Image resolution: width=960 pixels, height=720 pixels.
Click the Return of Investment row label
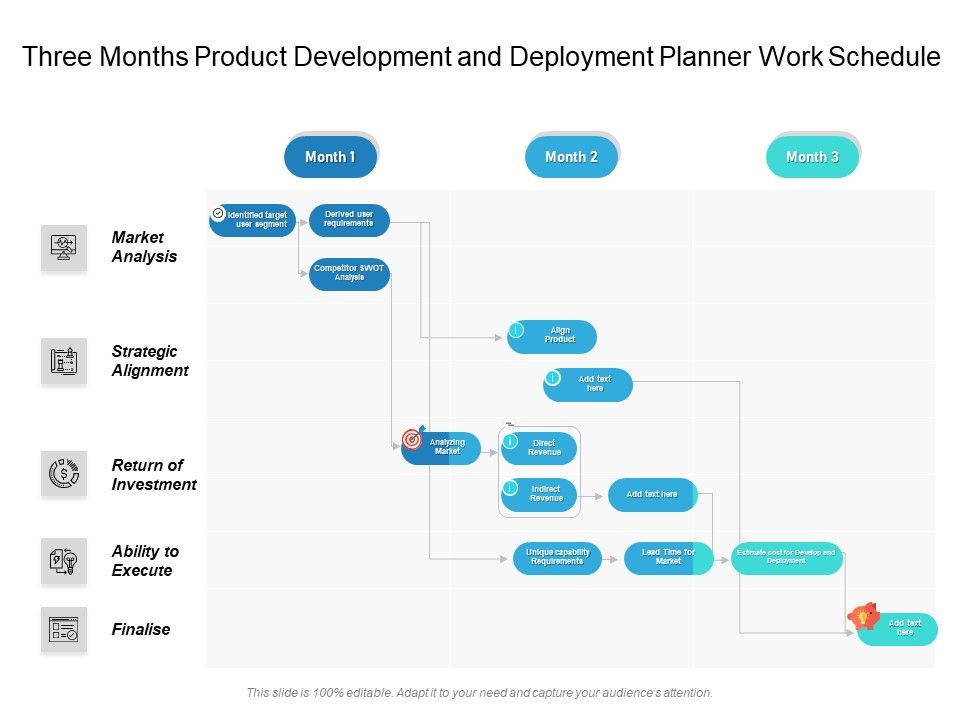(x=154, y=474)
